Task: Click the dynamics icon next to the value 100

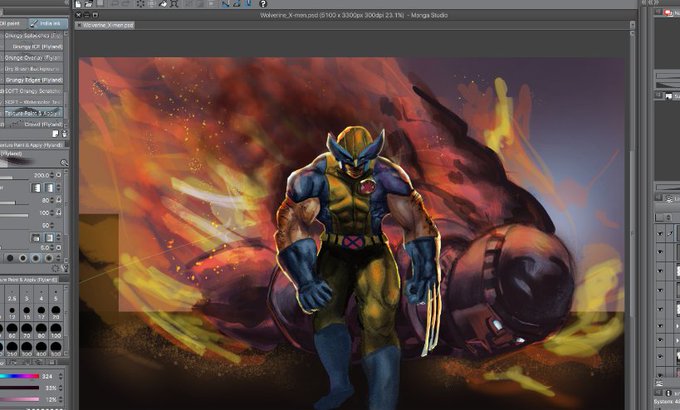Action: [x=59, y=213]
